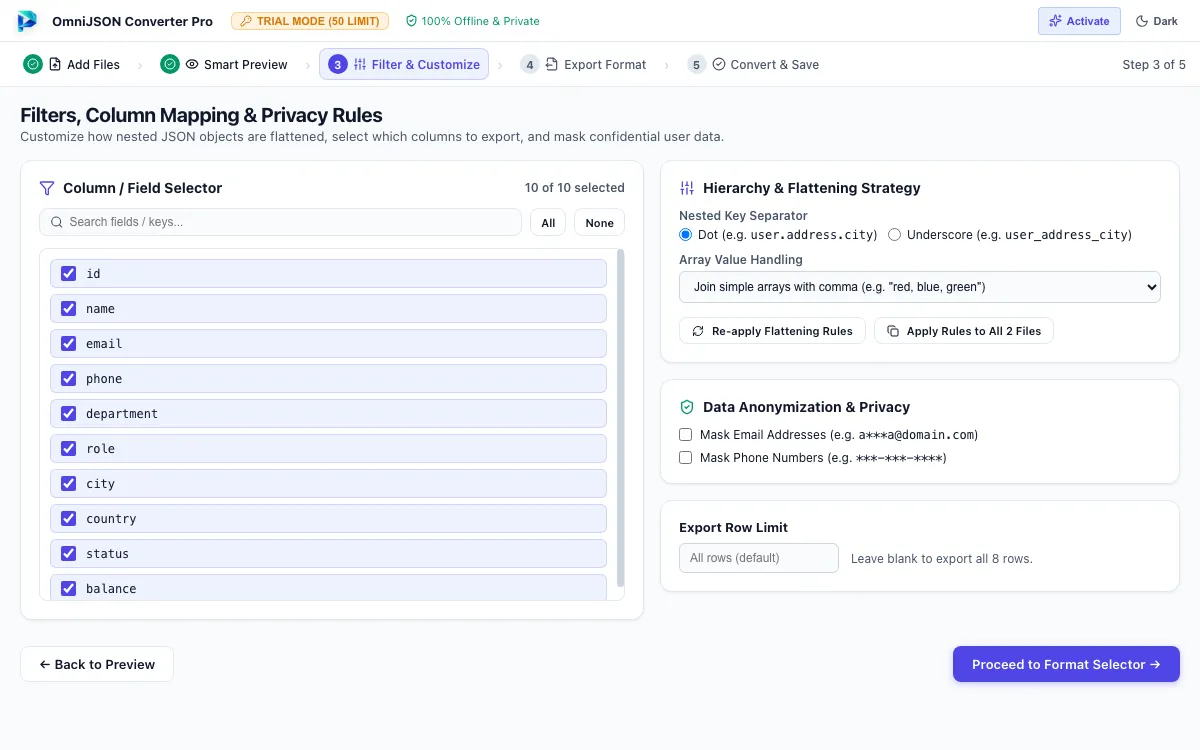The width and height of the screenshot is (1200, 750).
Task: Uncheck the name field checkbox
Action: tap(69, 308)
